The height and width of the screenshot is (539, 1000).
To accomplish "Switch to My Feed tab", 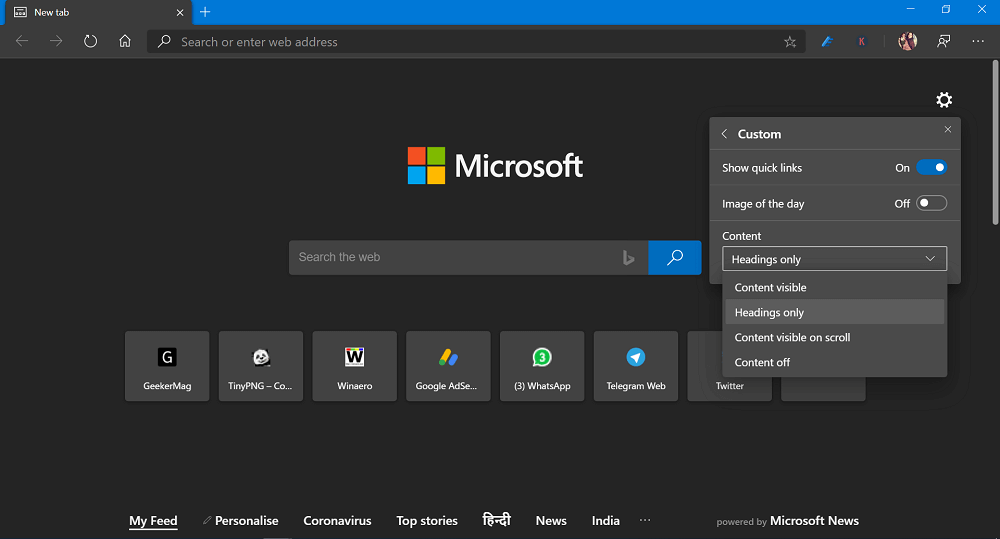I will pyautogui.click(x=153, y=521).
